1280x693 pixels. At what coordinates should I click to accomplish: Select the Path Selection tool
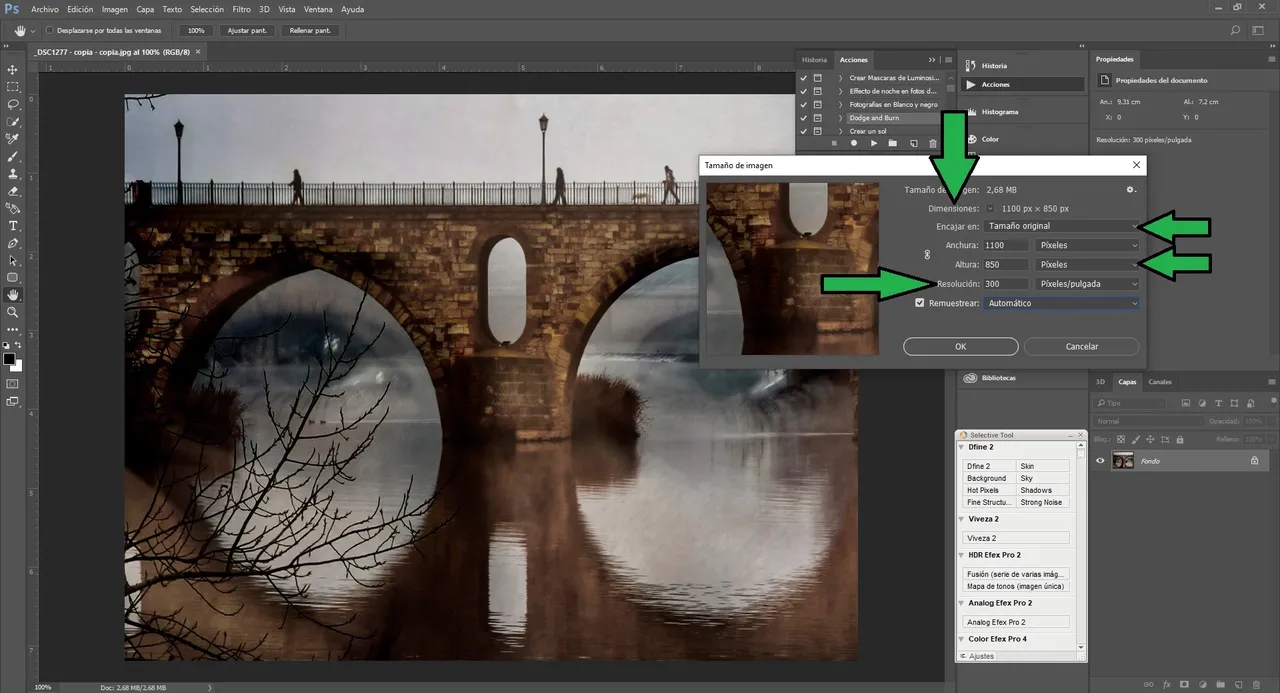point(13,260)
